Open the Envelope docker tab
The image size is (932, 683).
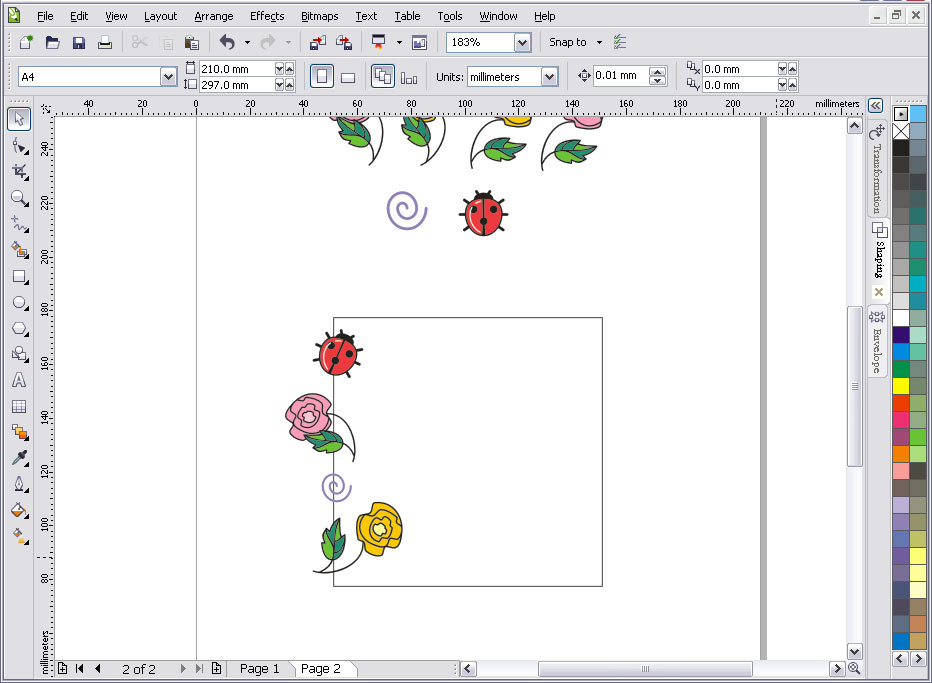(x=877, y=342)
